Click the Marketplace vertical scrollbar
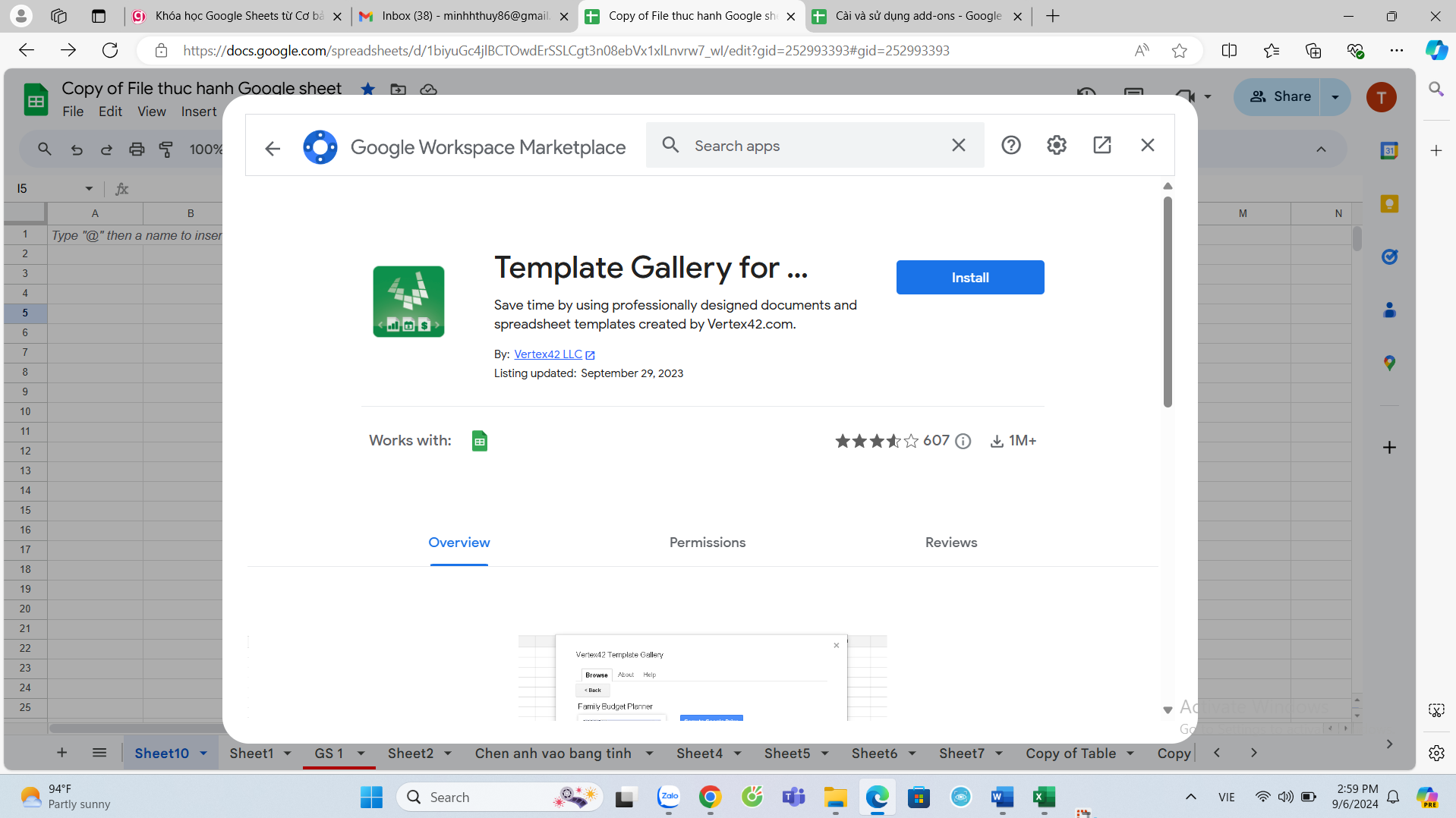The width and height of the screenshot is (1456, 818). (x=1168, y=302)
